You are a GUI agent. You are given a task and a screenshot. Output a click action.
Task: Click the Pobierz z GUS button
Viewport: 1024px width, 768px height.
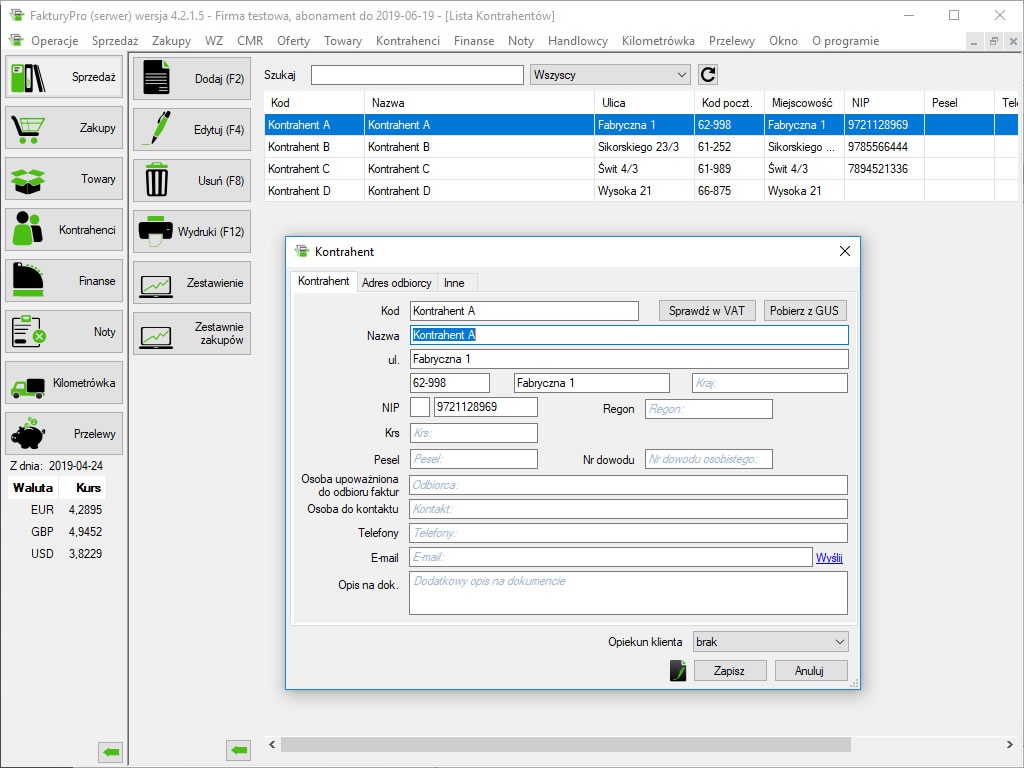tap(804, 311)
